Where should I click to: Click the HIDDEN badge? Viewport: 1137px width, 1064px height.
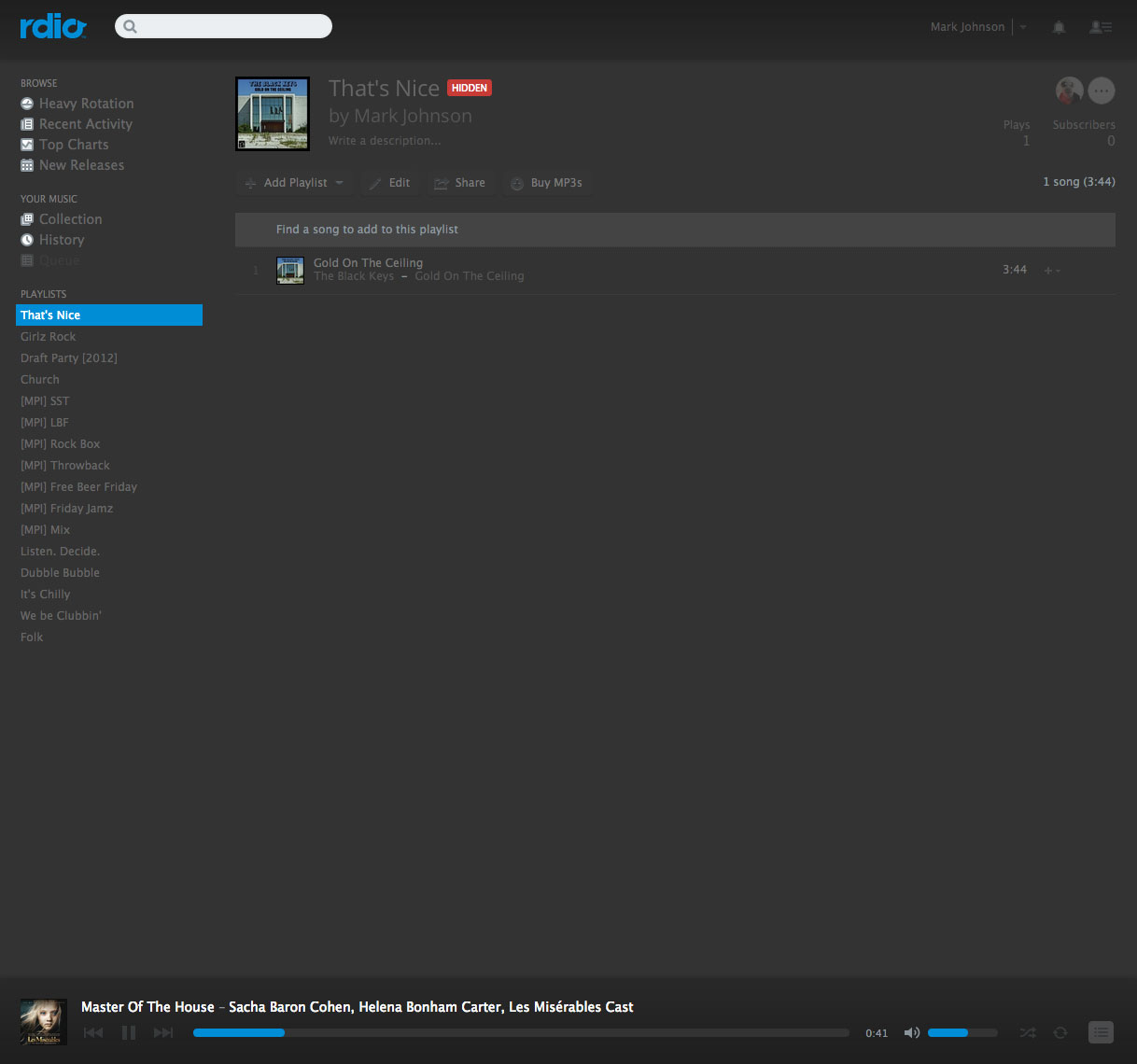tap(470, 88)
